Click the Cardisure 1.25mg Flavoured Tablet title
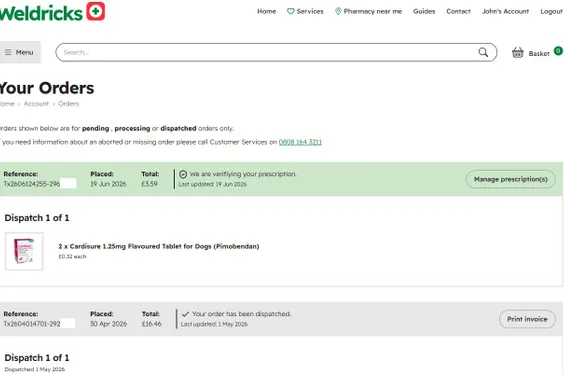The height and width of the screenshot is (375, 564). tap(159, 247)
